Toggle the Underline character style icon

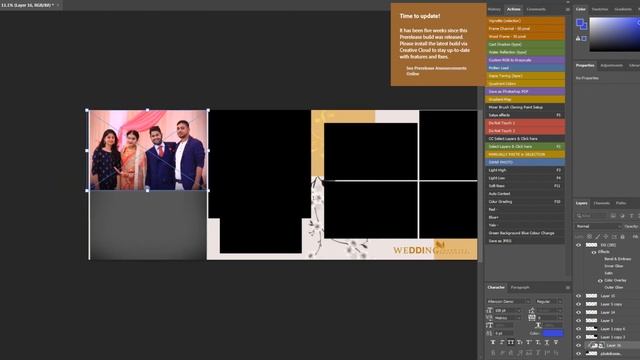point(547,342)
